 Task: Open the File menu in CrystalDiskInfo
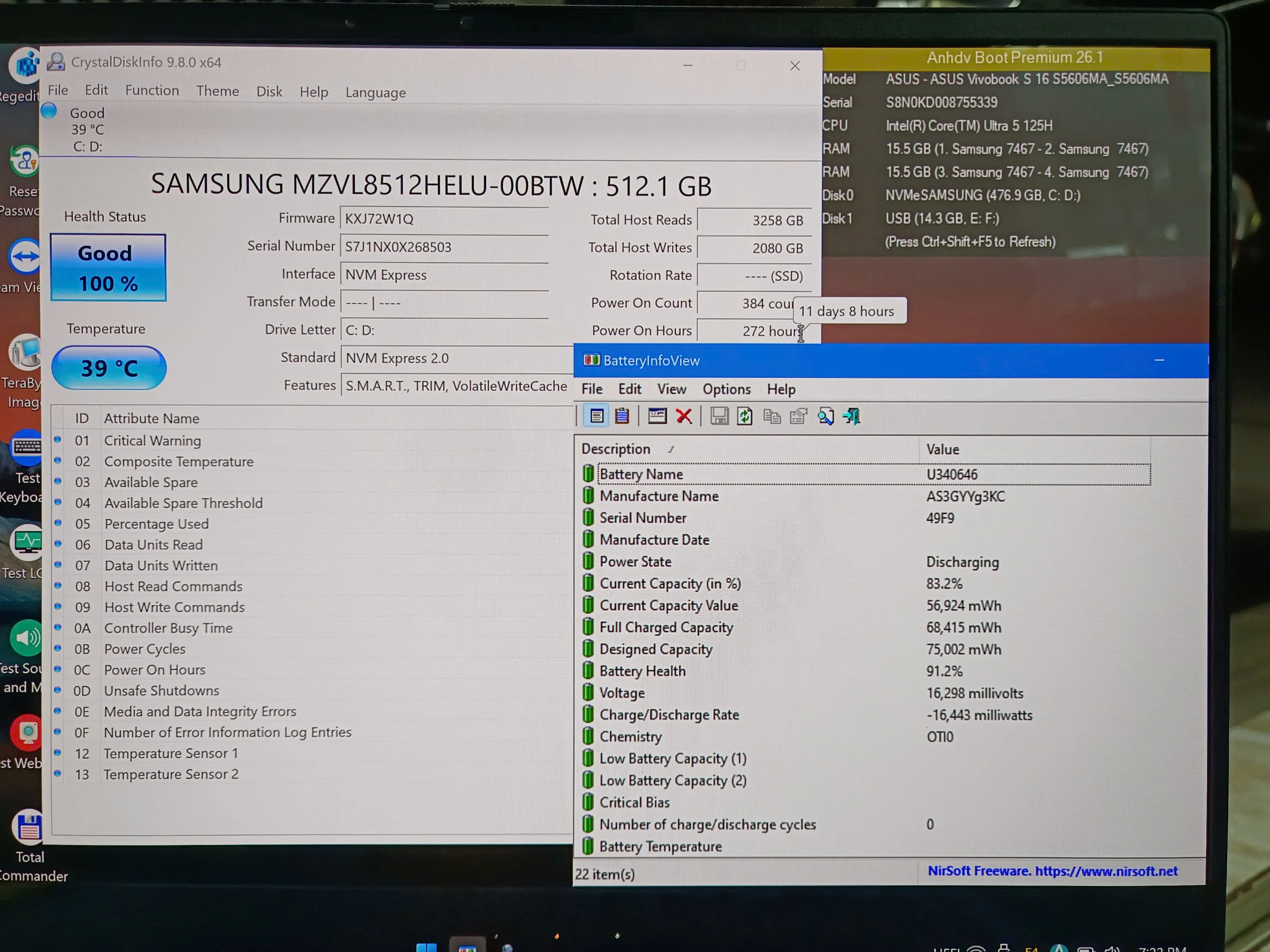pos(58,90)
